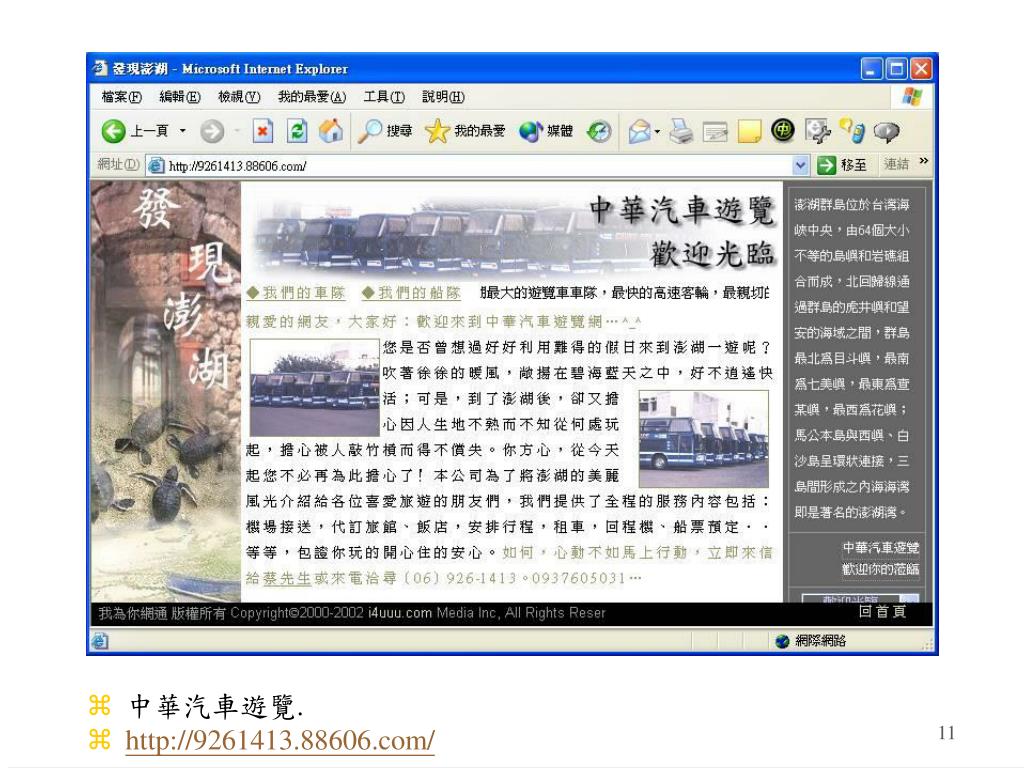Open the 我們的船隊 link
Viewport: 1024px width, 768px height.
411,293
